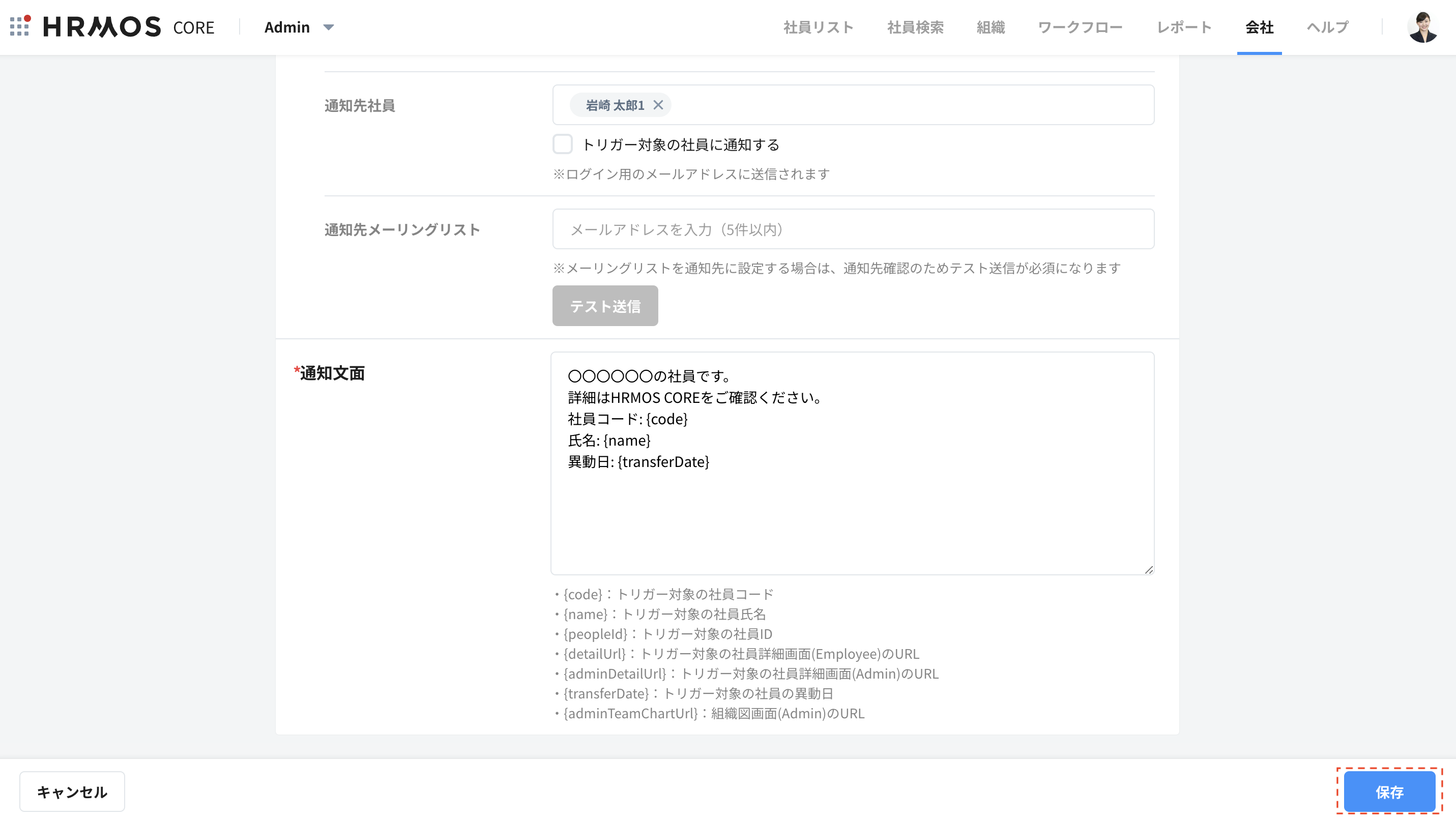Switch to the 社員検索 tab

pos(915,27)
